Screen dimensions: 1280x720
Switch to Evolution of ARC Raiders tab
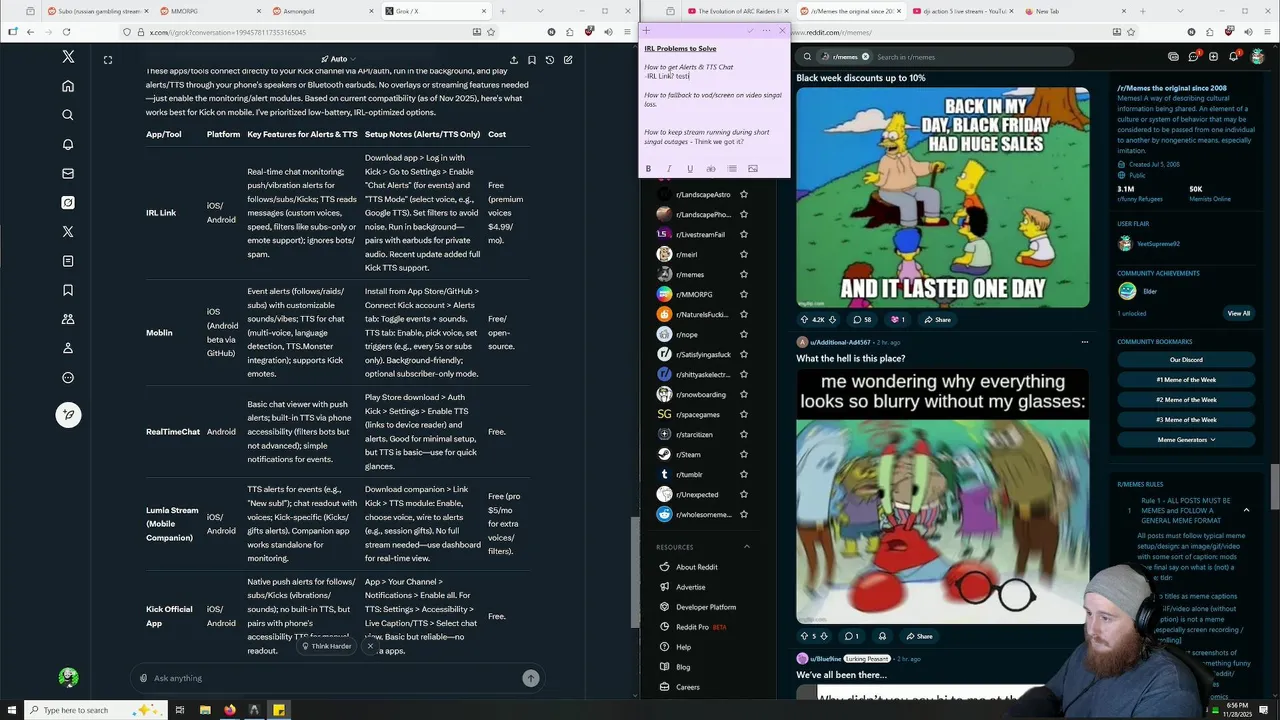(x=736, y=11)
